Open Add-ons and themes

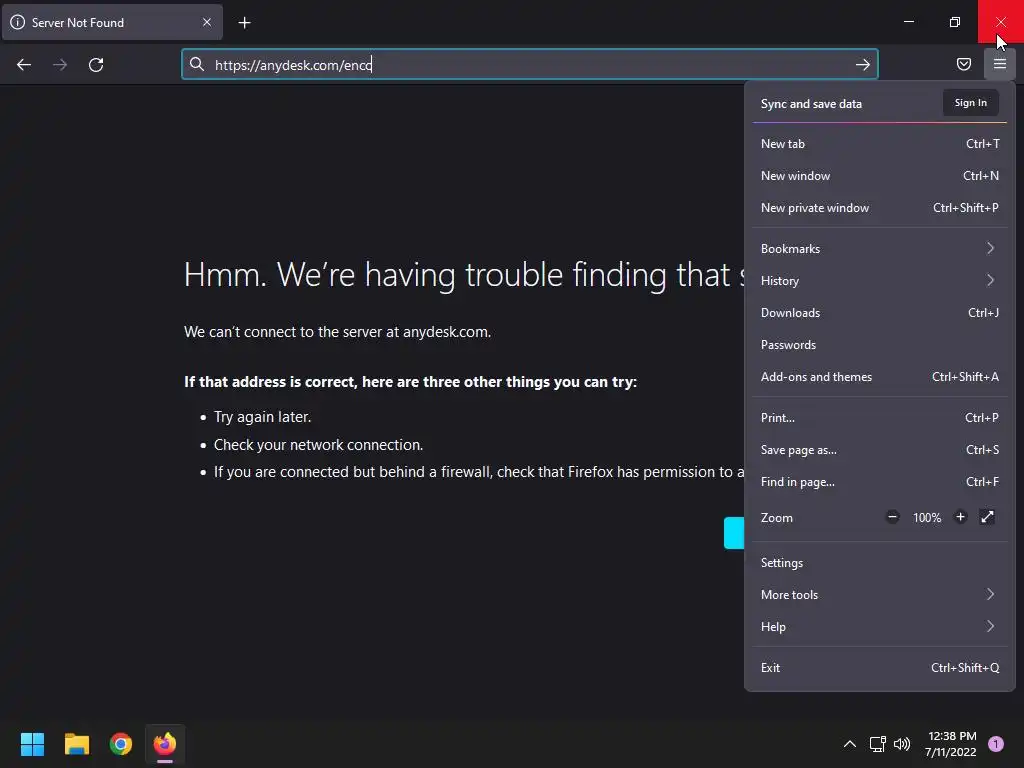coord(880,377)
